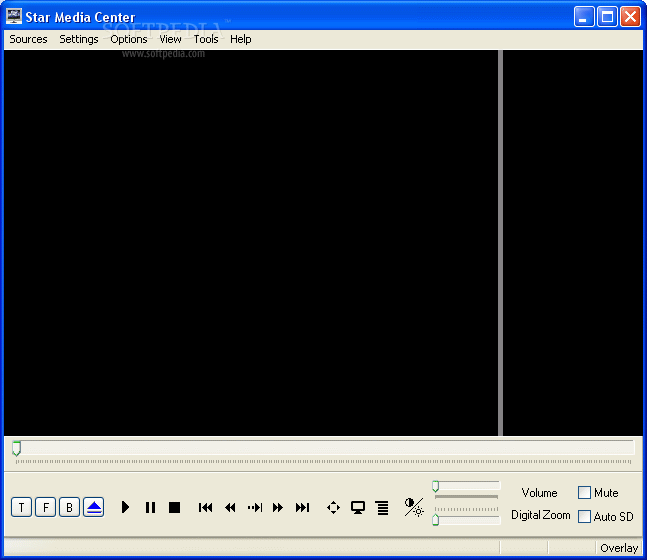Rewind using the double-left arrows

pos(230,507)
